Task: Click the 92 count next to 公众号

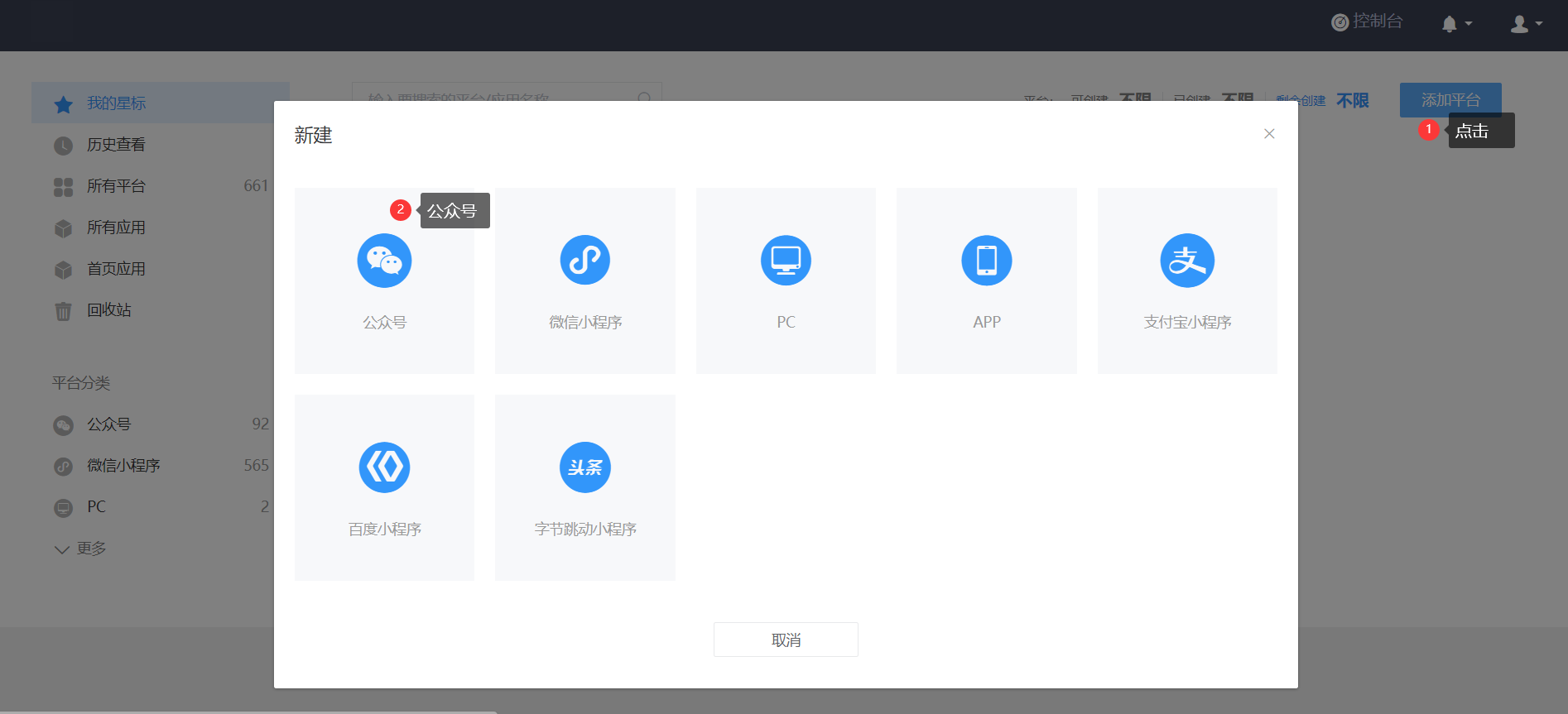Action: (x=260, y=424)
